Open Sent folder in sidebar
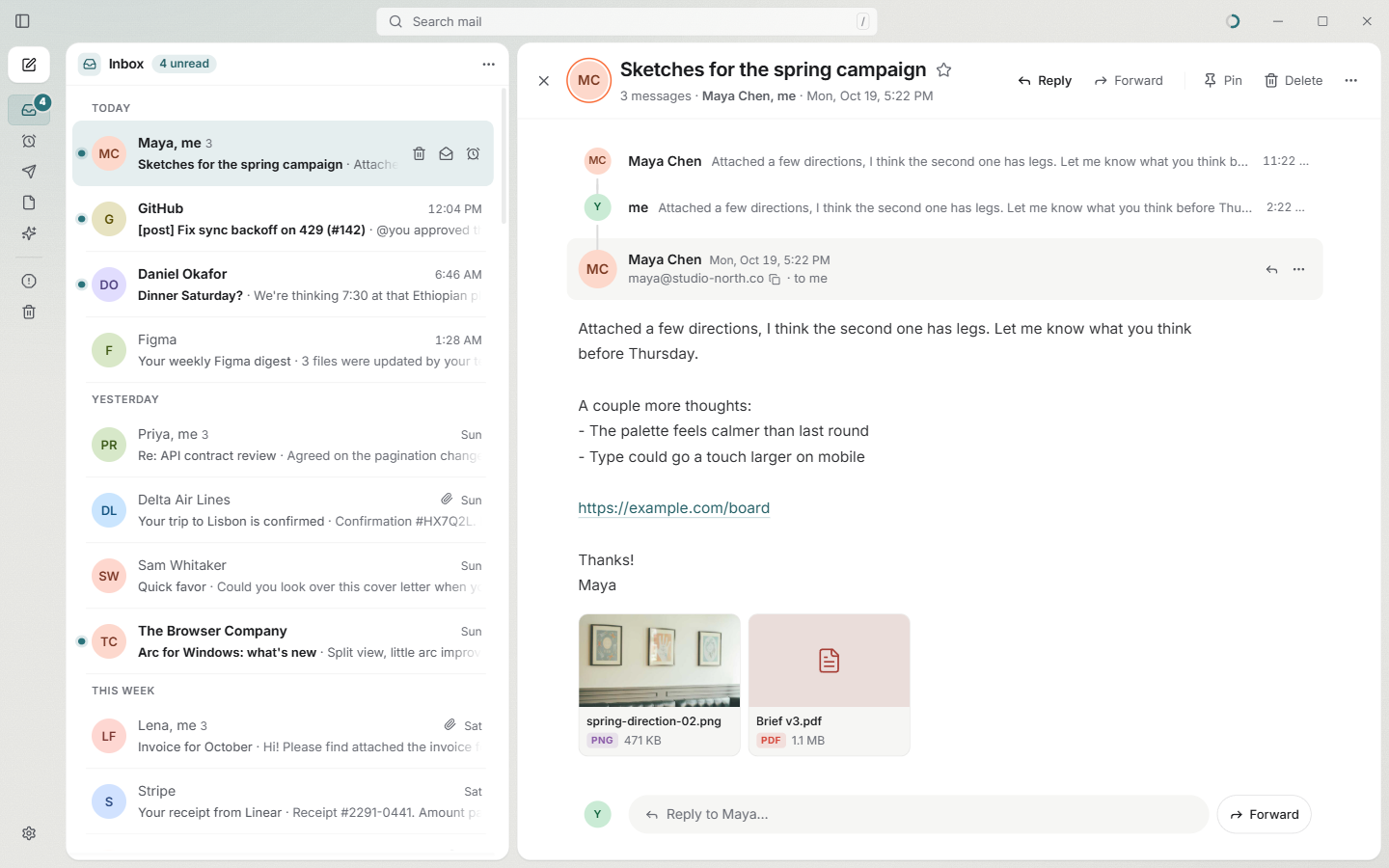Image resolution: width=1389 pixels, height=868 pixels. tap(29, 172)
